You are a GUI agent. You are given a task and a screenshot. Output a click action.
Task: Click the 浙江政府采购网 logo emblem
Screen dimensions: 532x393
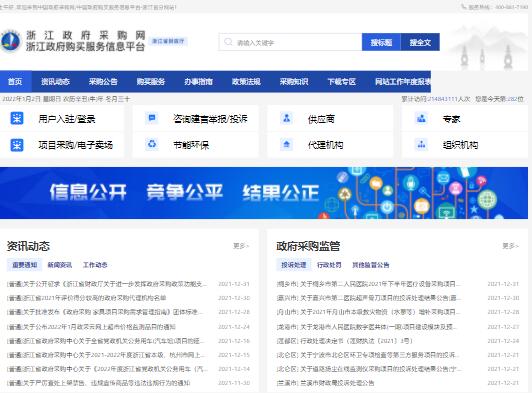point(11,41)
